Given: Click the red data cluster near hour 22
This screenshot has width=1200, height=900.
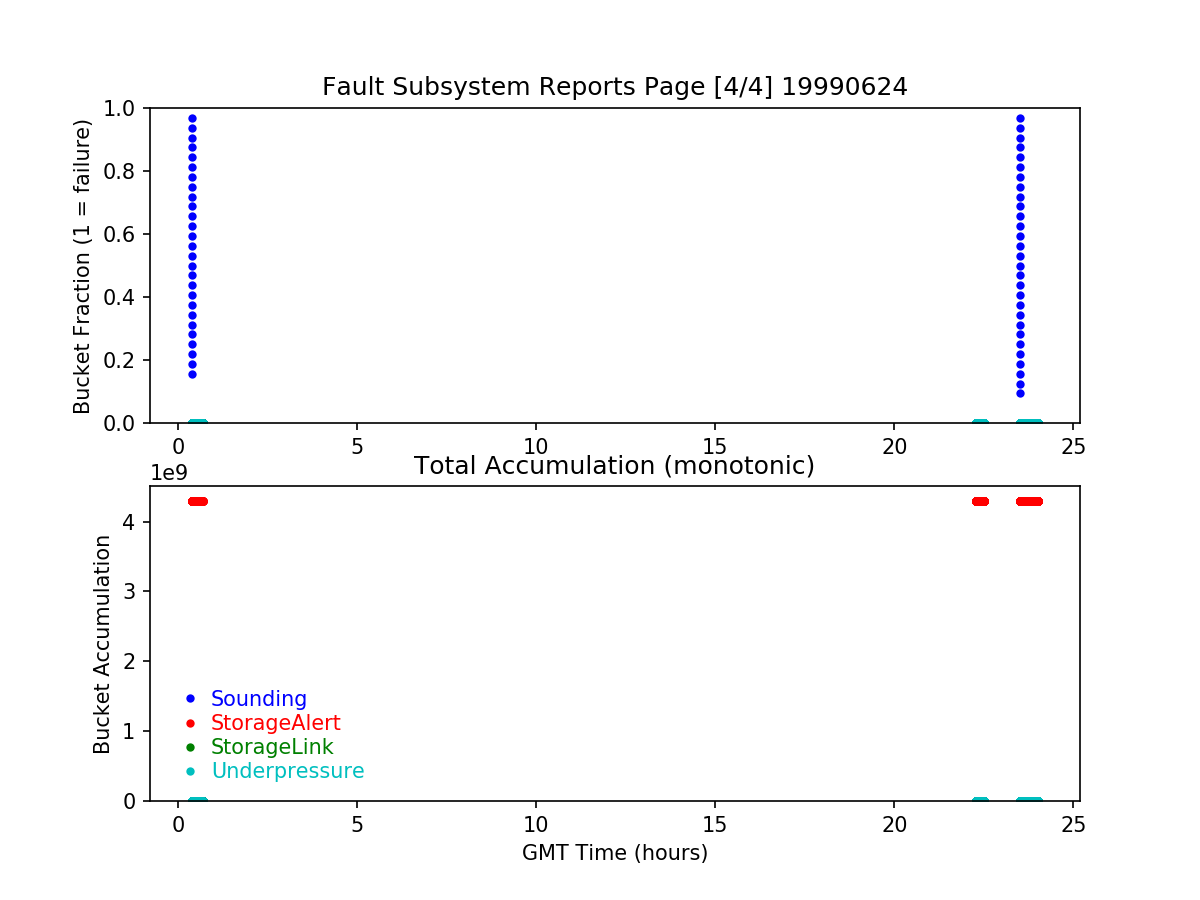Looking at the screenshot, I should pos(980,501).
